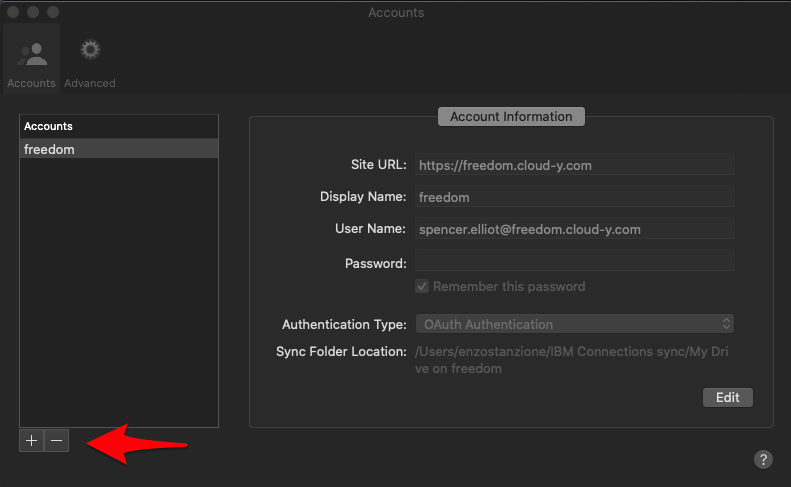Click the User Name text field
The height and width of the screenshot is (487, 791).
(574, 229)
